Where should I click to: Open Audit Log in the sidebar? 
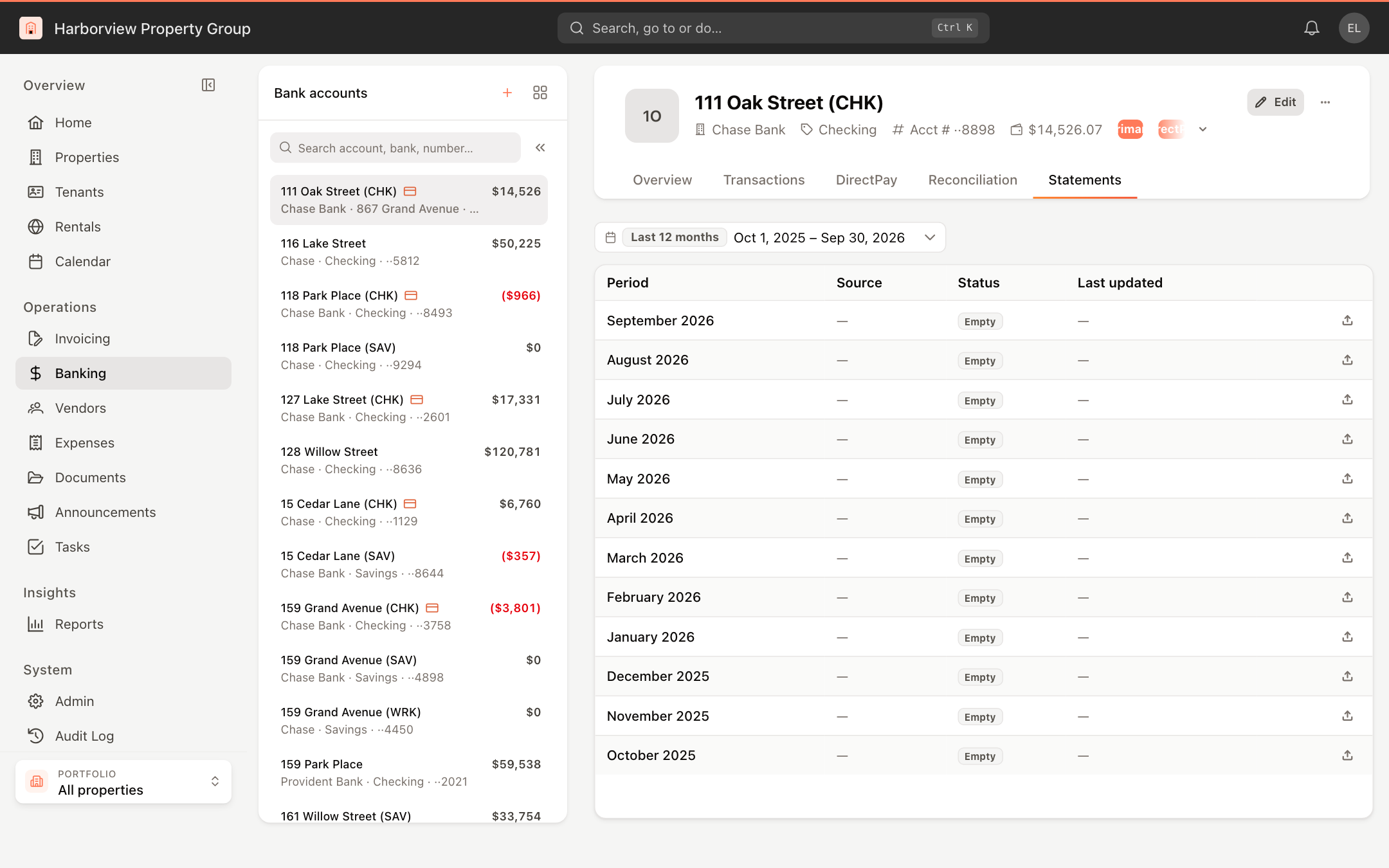point(123,736)
